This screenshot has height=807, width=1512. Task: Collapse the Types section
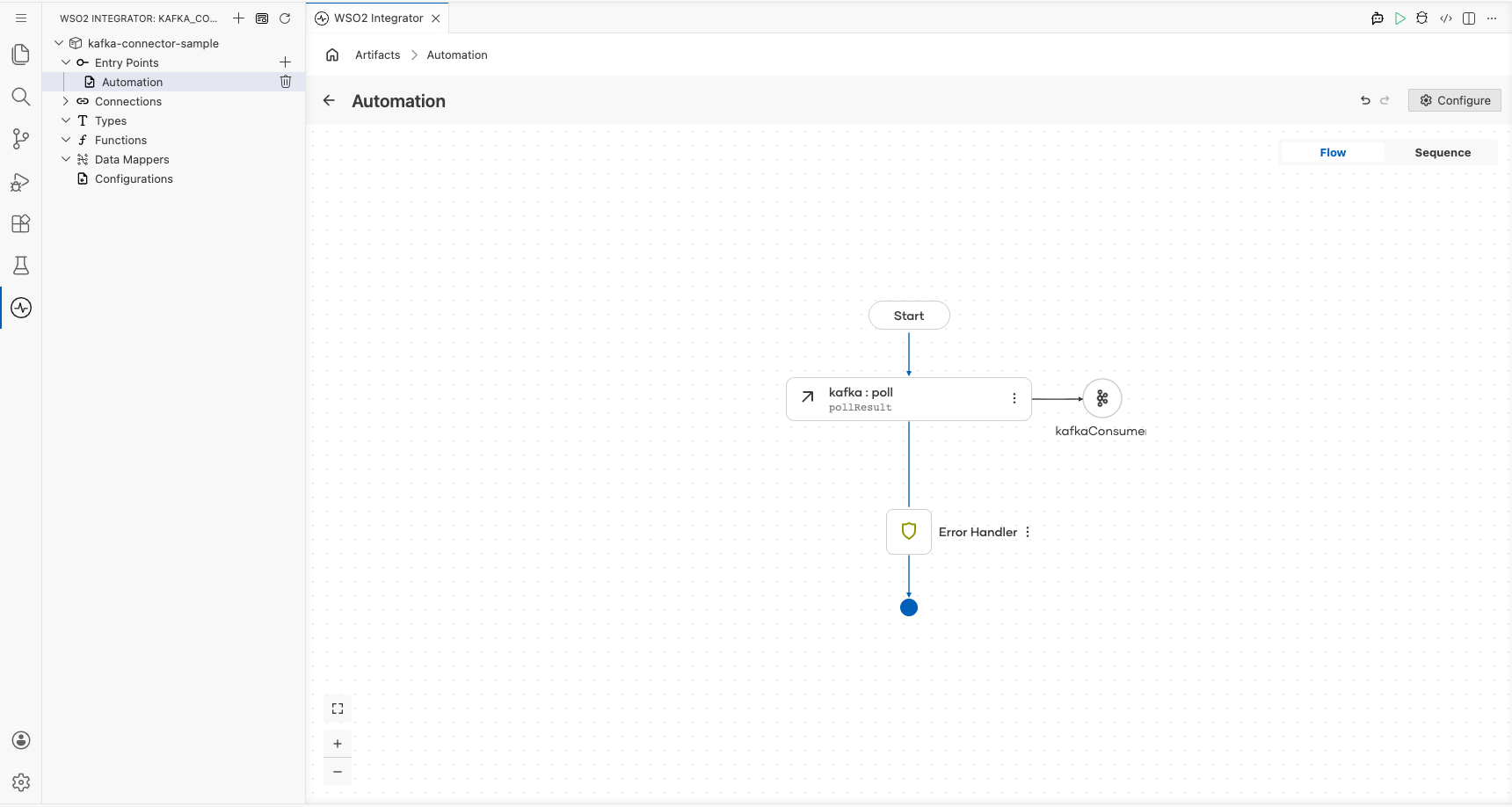(x=66, y=120)
